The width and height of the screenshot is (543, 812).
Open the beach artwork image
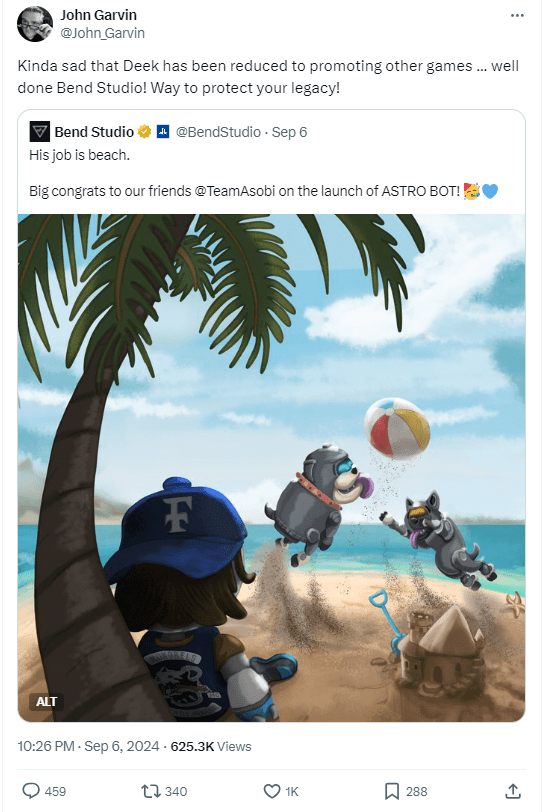click(271, 468)
